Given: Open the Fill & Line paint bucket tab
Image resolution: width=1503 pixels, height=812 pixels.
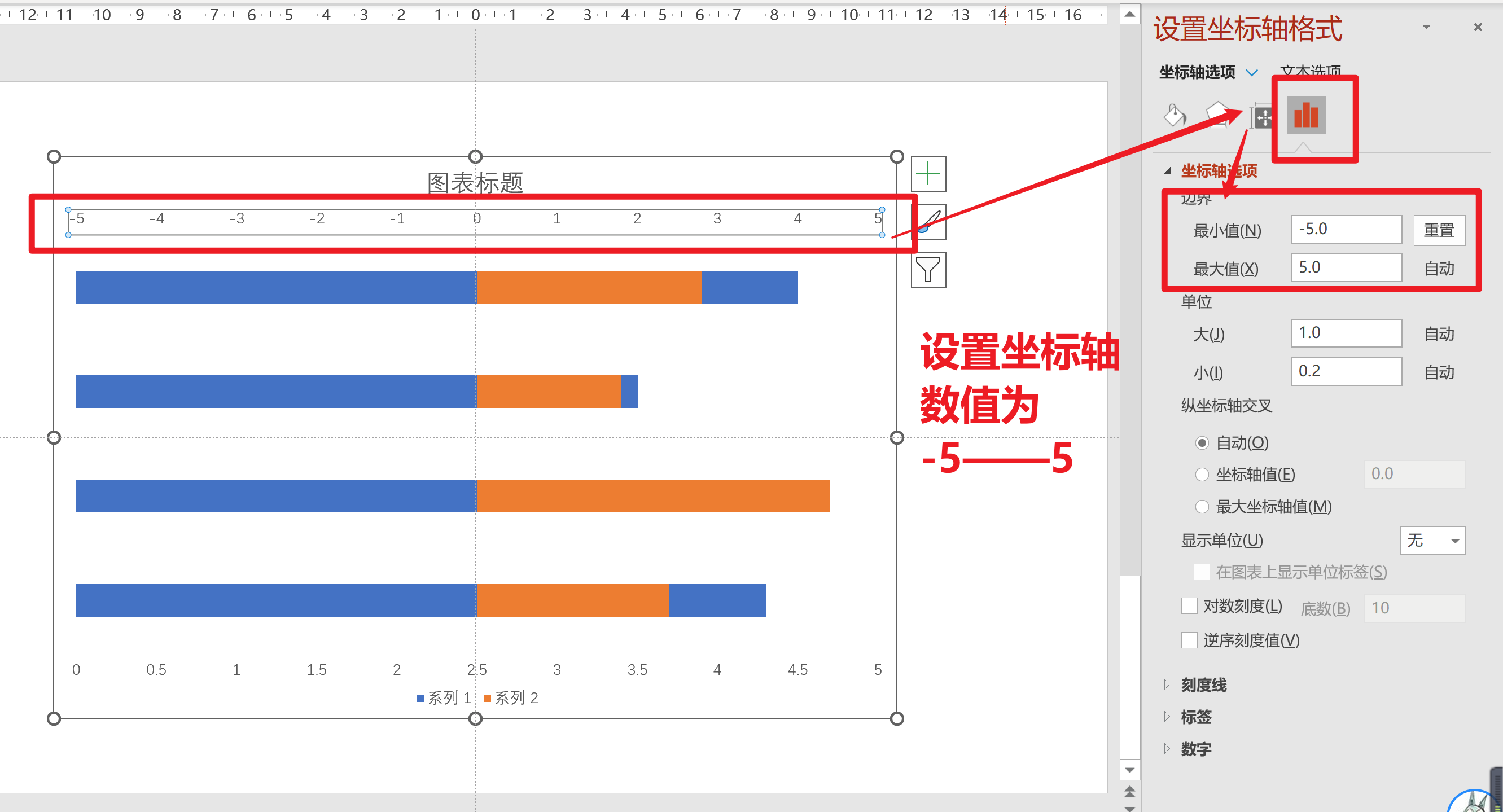Looking at the screenshot, I should click(1174, 116).
